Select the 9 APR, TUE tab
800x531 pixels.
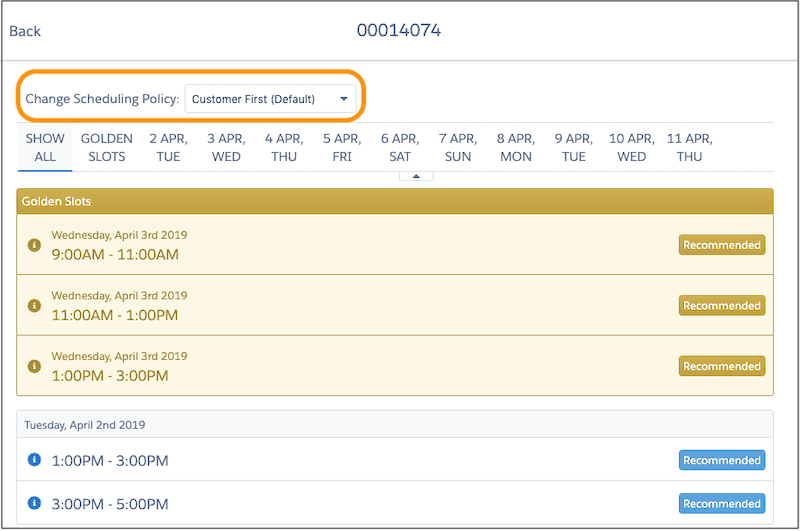point(573,147)
